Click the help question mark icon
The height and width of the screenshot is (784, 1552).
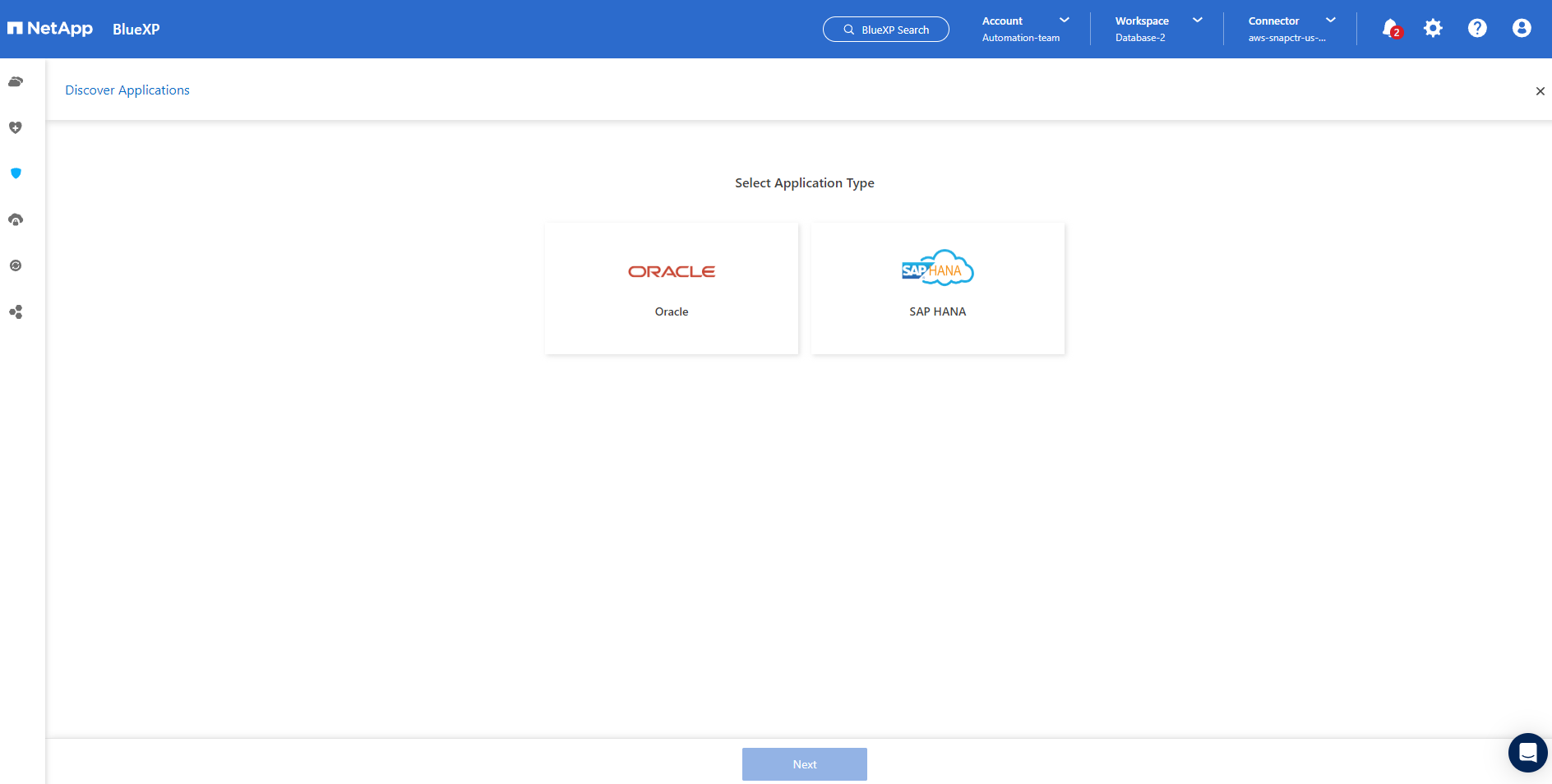[x=1477, y=29]
